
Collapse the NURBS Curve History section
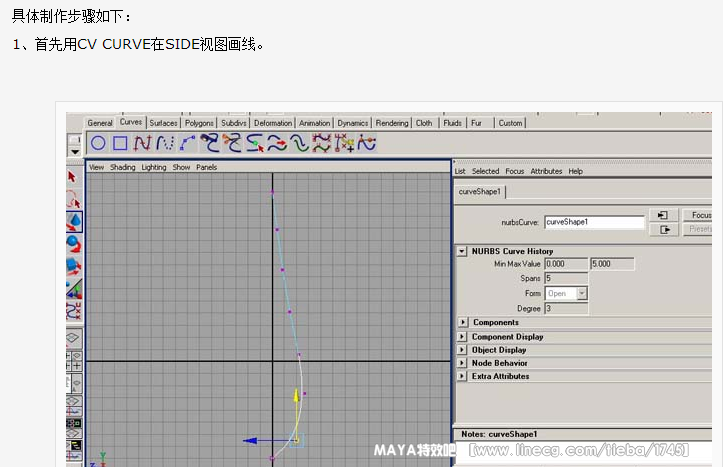pos(463,251)
